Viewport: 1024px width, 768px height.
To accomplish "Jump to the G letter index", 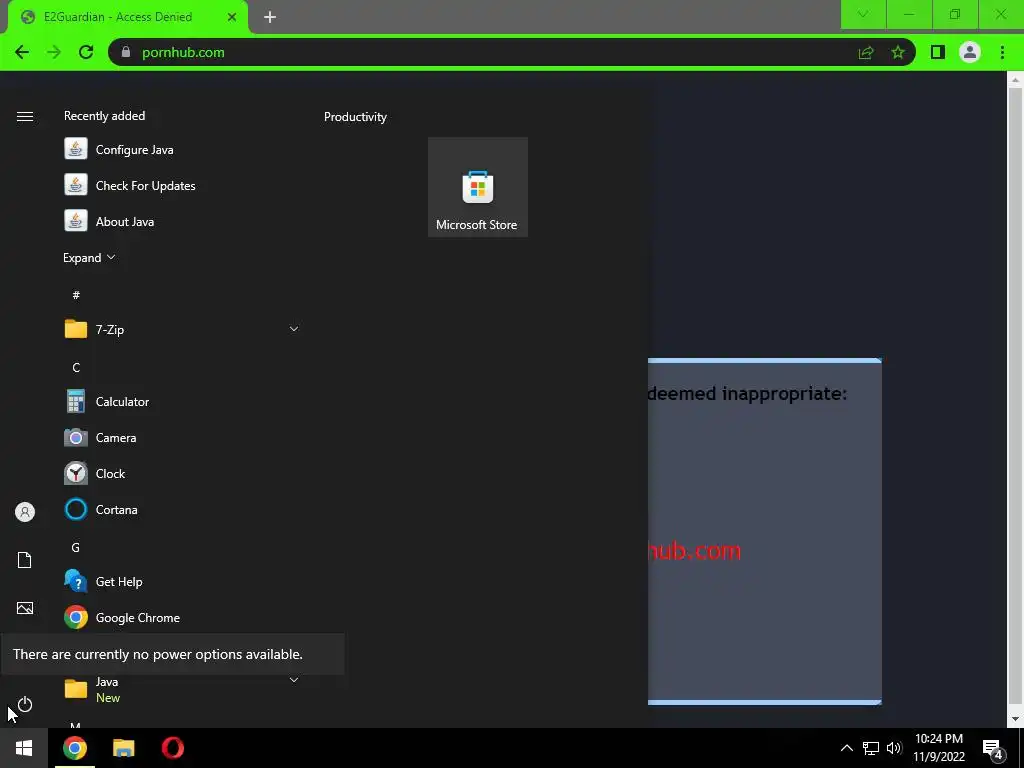I will [76, 547].
